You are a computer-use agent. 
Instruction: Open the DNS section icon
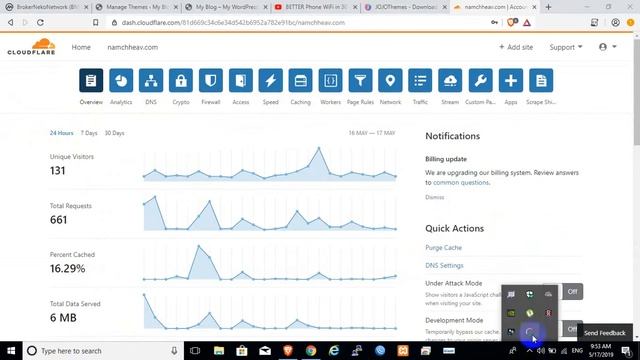tap(151, 80)
